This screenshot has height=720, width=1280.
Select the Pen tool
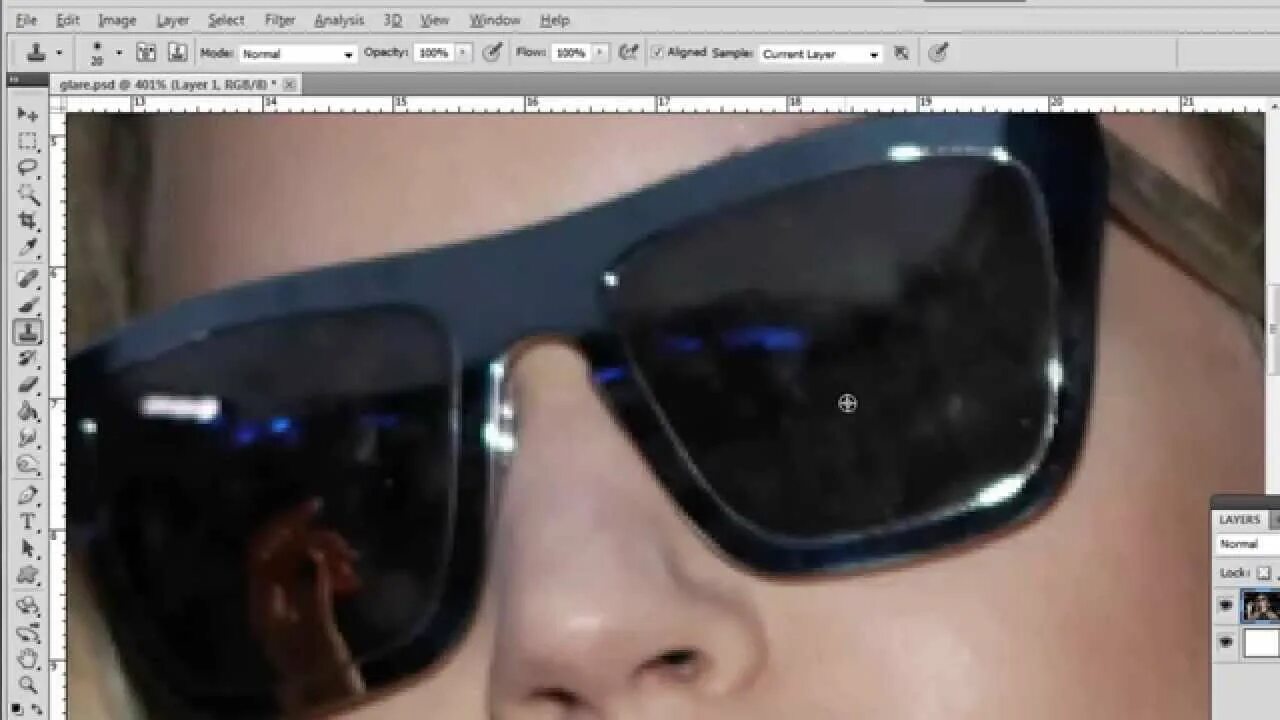point(28,495)
